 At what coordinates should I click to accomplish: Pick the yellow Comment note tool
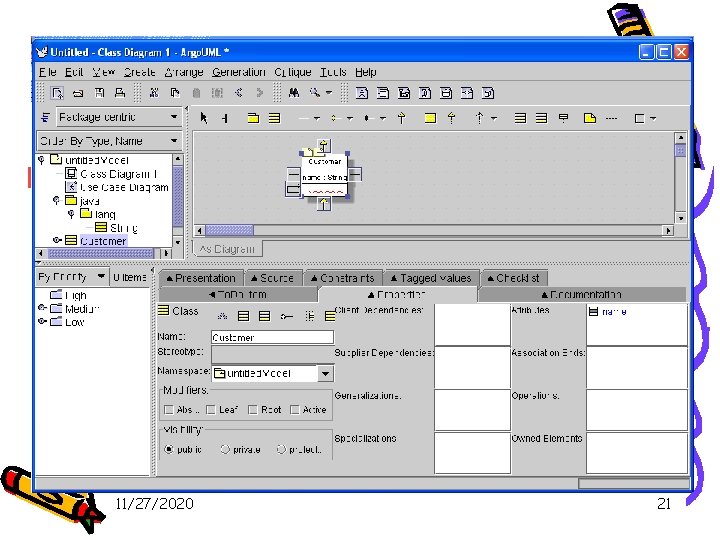point(590,118)
